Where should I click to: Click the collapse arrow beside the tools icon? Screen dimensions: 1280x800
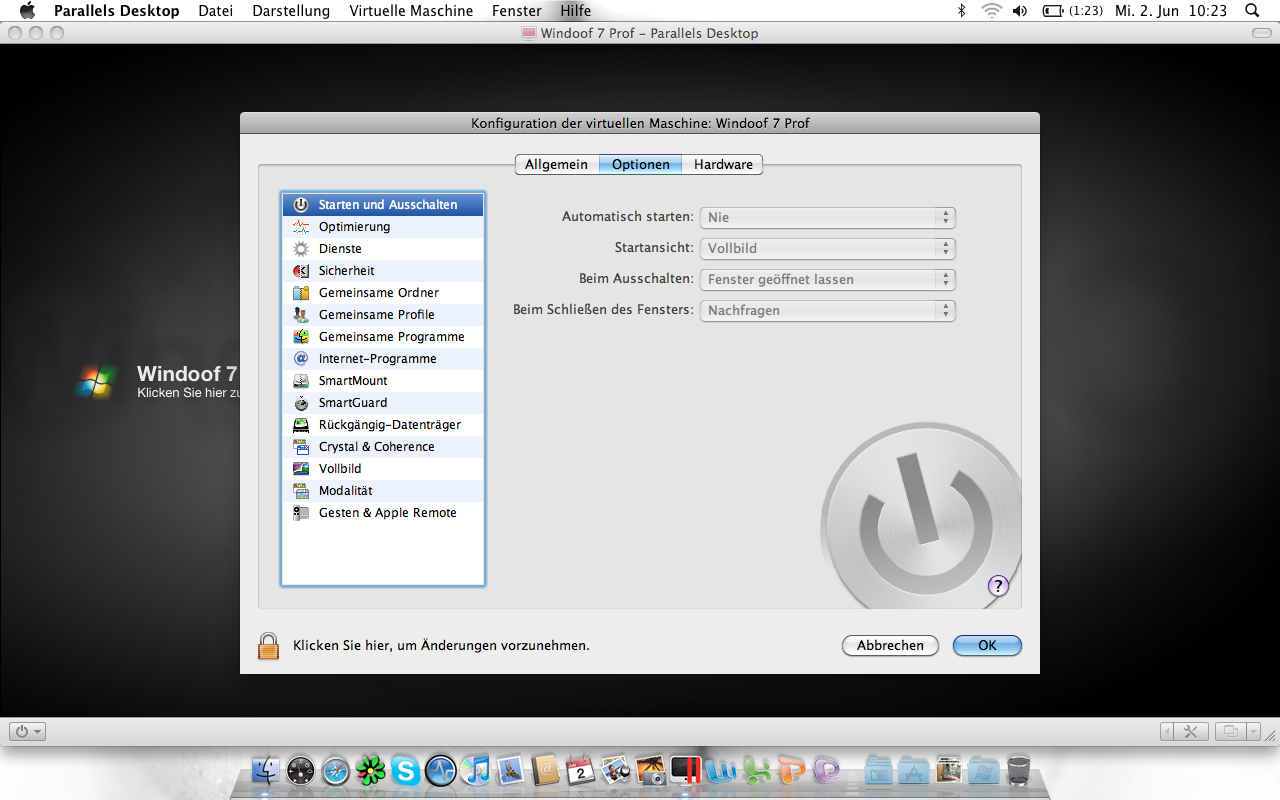[x=1167, y=731]
